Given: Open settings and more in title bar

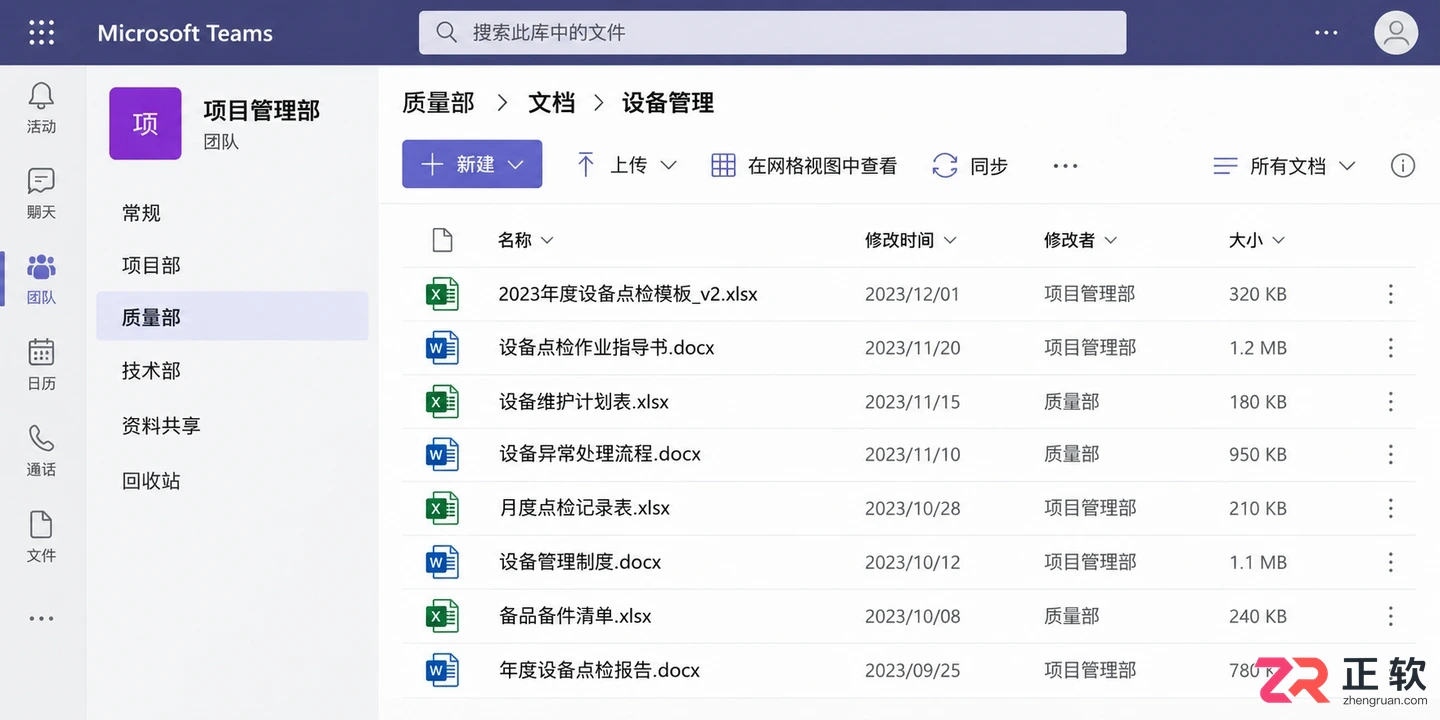Looking at the screenshot, I should click(x=1326, y=33).
